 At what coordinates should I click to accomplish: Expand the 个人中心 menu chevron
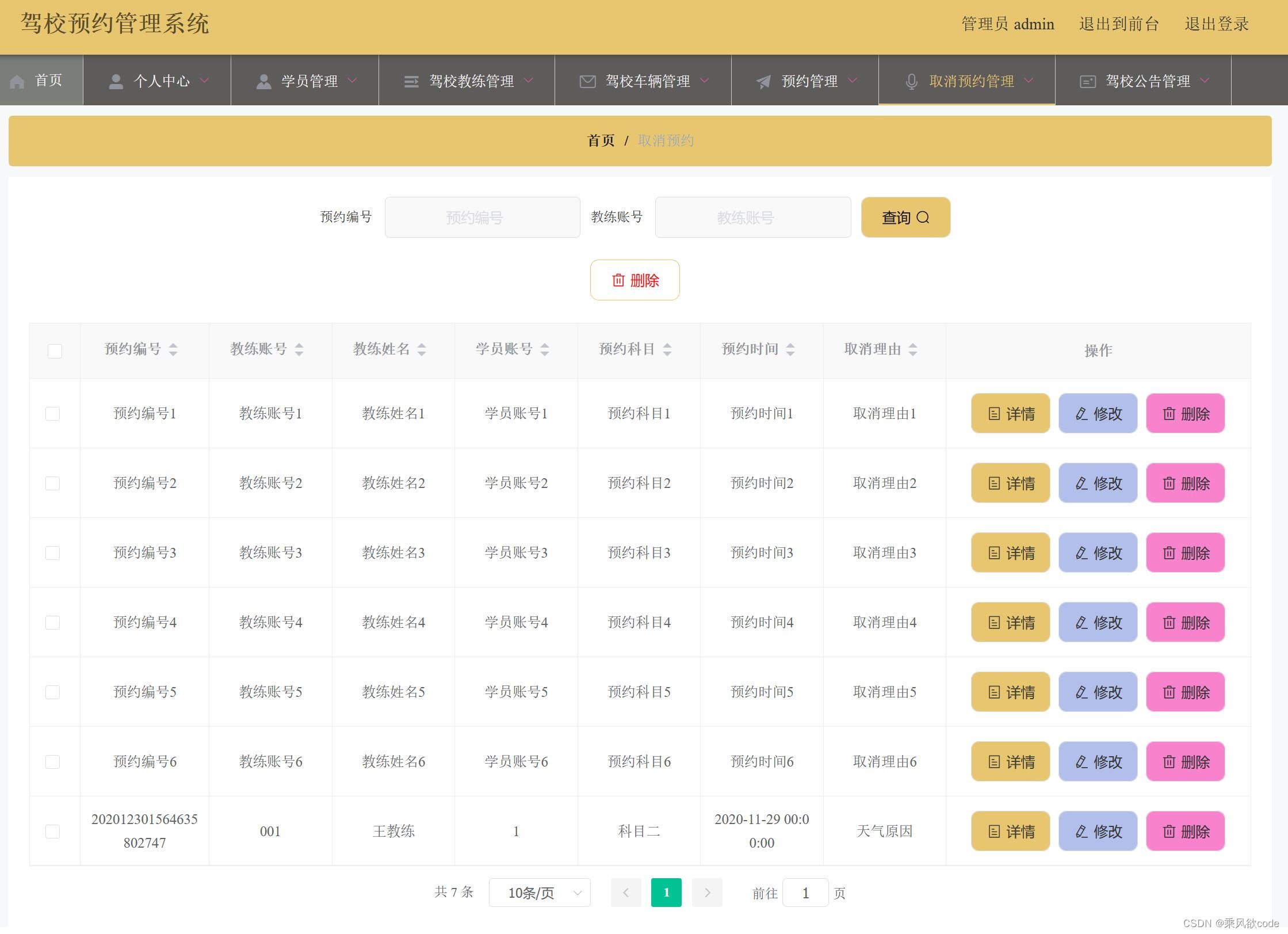[204, 81]
